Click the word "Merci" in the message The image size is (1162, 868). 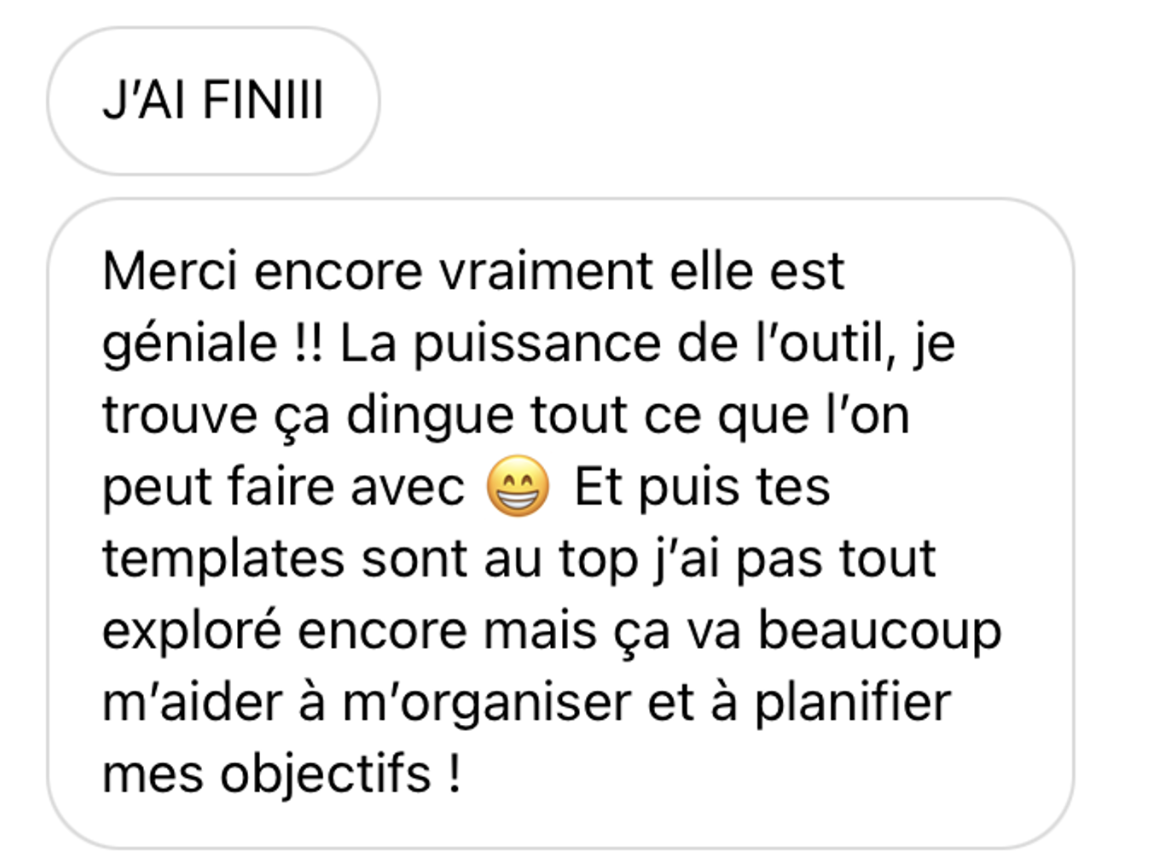[170, 271]
